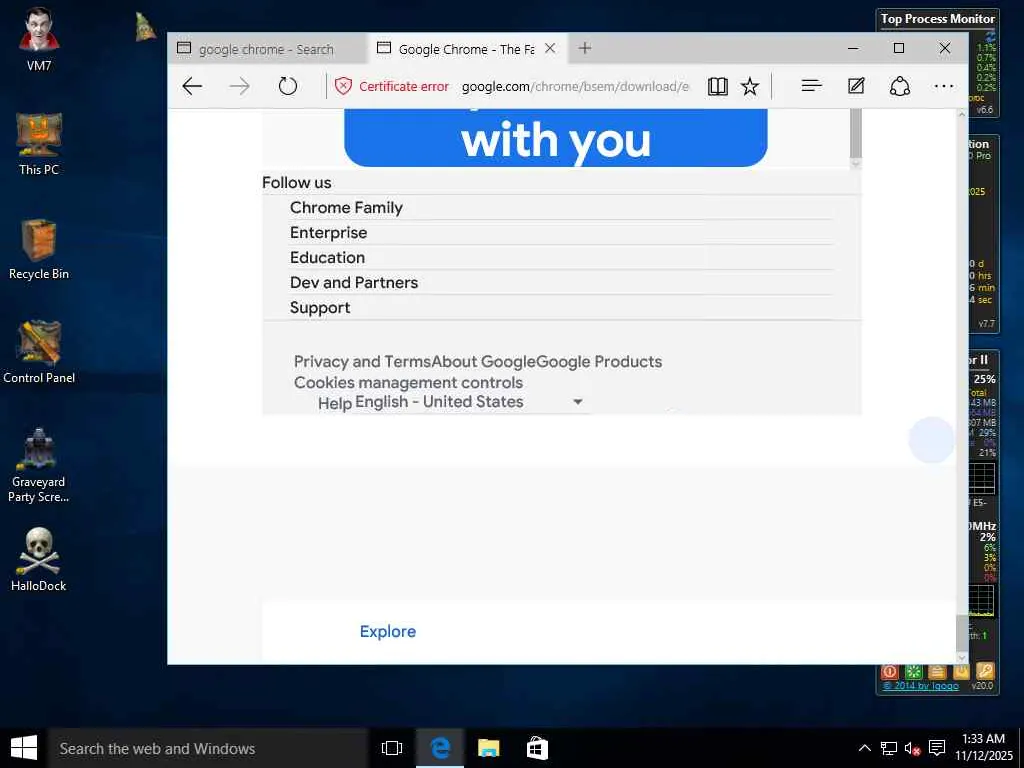The height and width of the screenshot is (768, 1024).
Task: Click the scroll up arrow of window scrollbar
Action: coord(962,114)
